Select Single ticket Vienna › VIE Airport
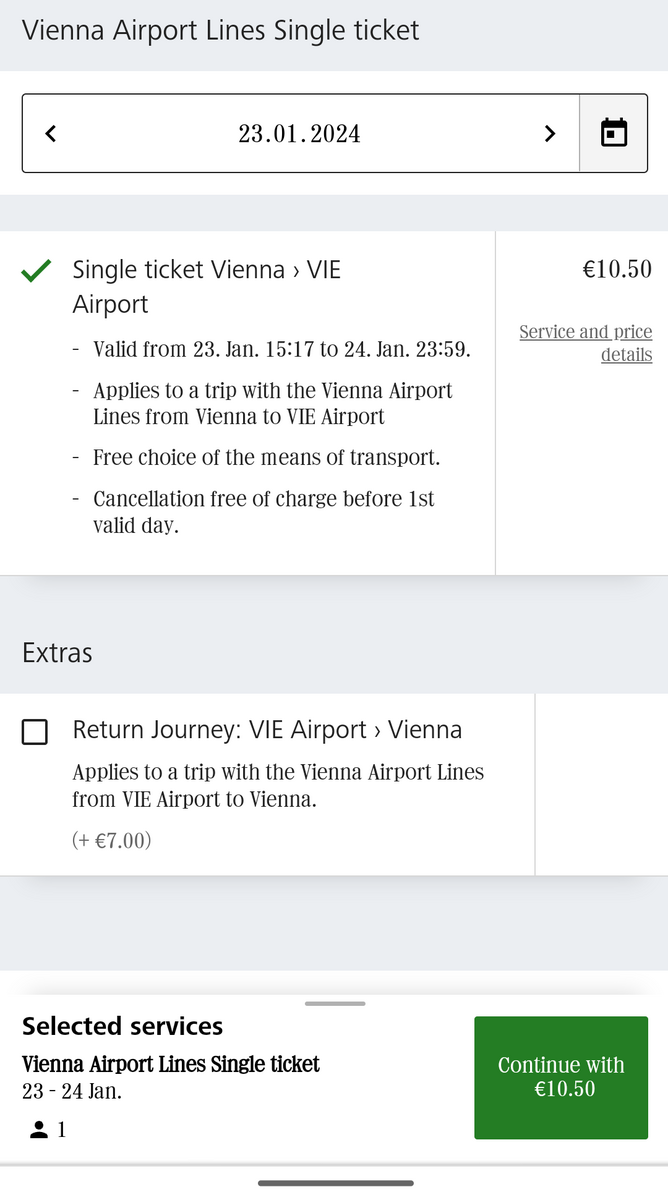668x1200 pixels. click(207, 287)
